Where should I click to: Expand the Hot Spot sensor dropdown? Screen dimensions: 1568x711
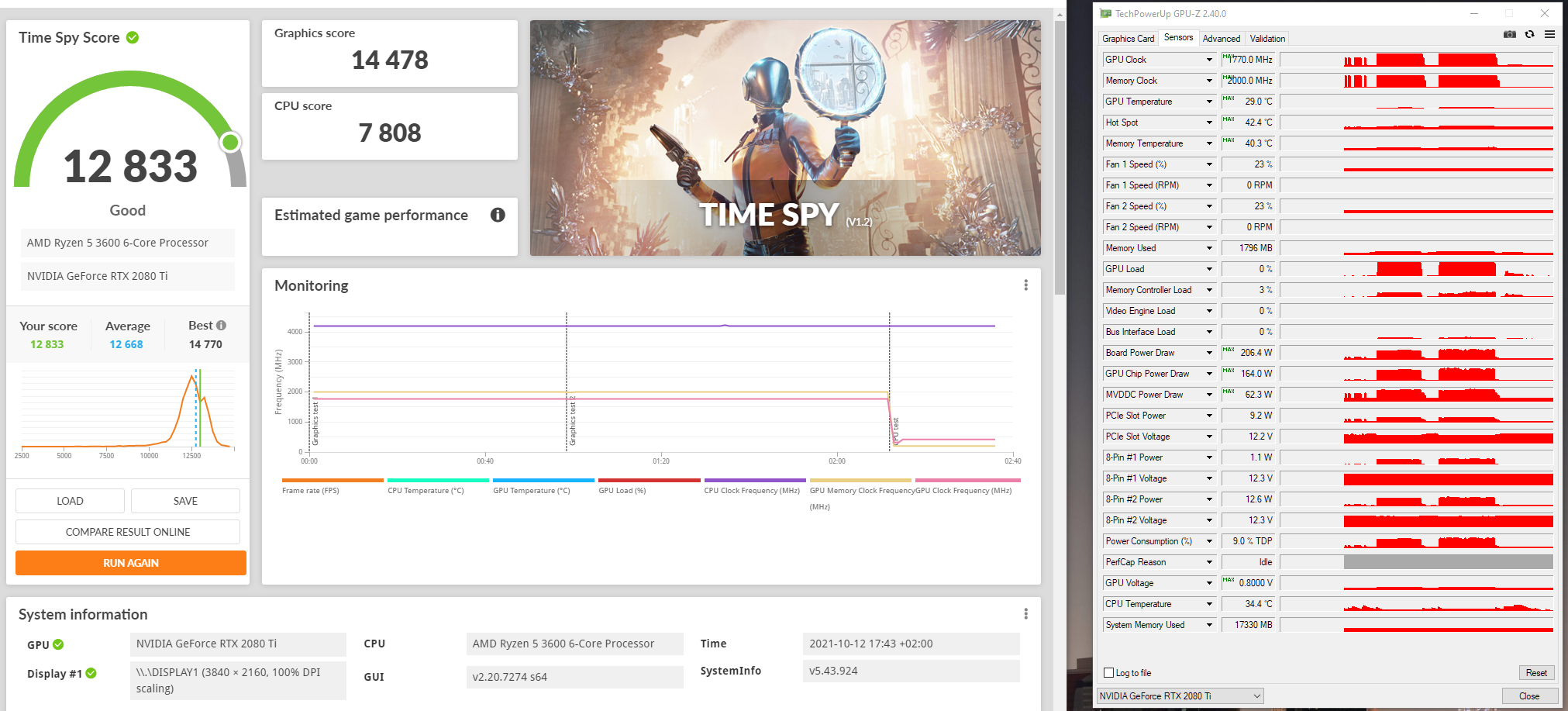[1209, 123]
